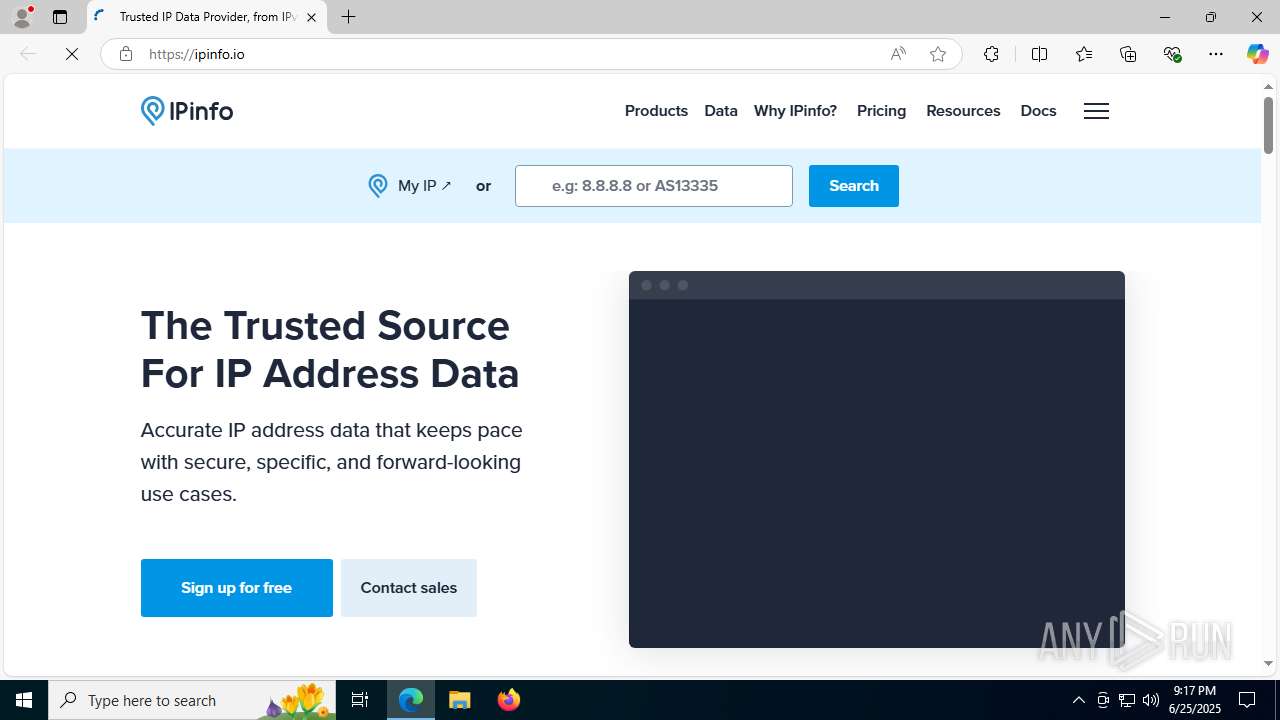1280x720 pixels.
Task: Open the Data menu
Action: pyautogui.click(x=721, y=111)
